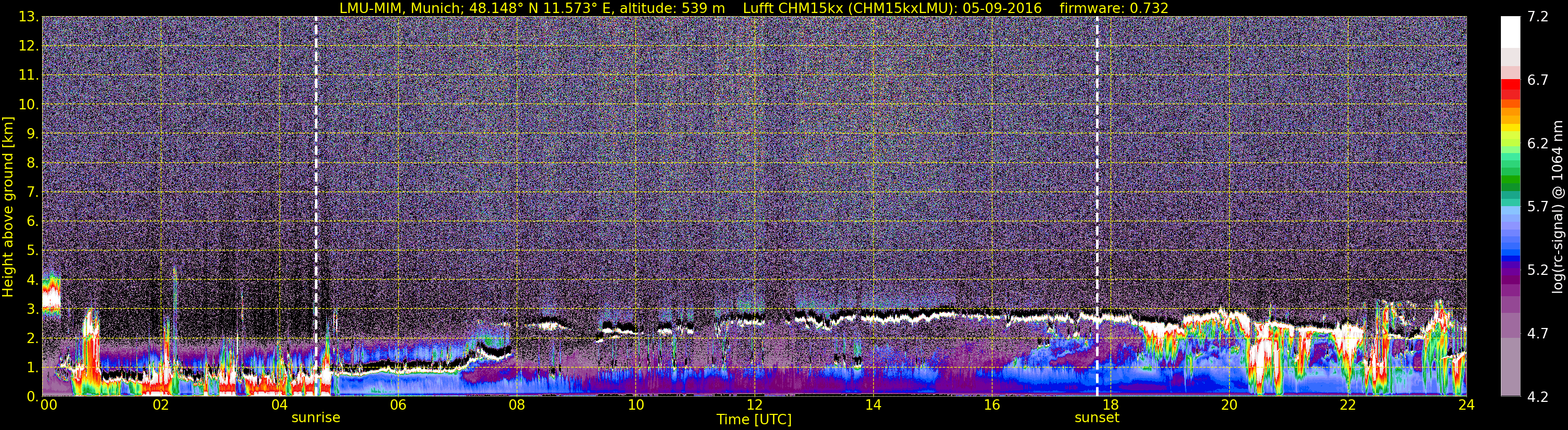Click the colorbar tick label '5.2'
This screenshot has width=1568, height=430.
click(x=1538, y=270)
